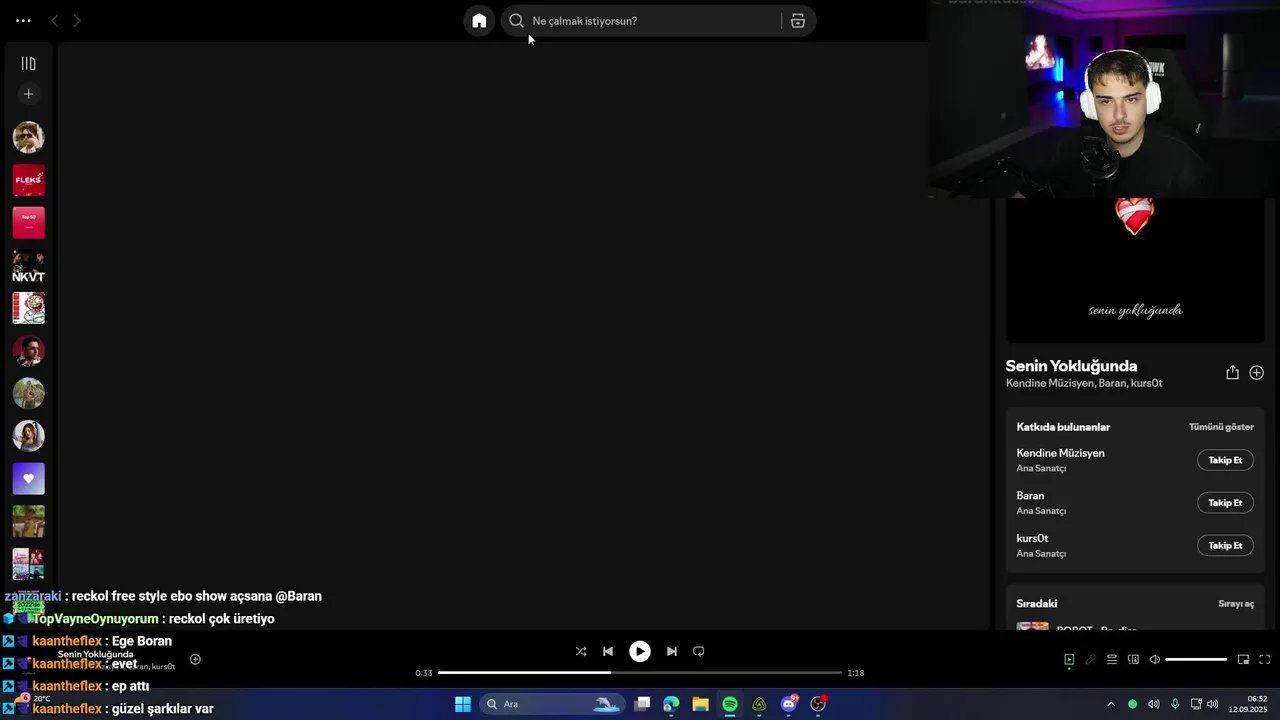Open File Explorer from taskbar
1280x720 pixels.
(700, 704)
